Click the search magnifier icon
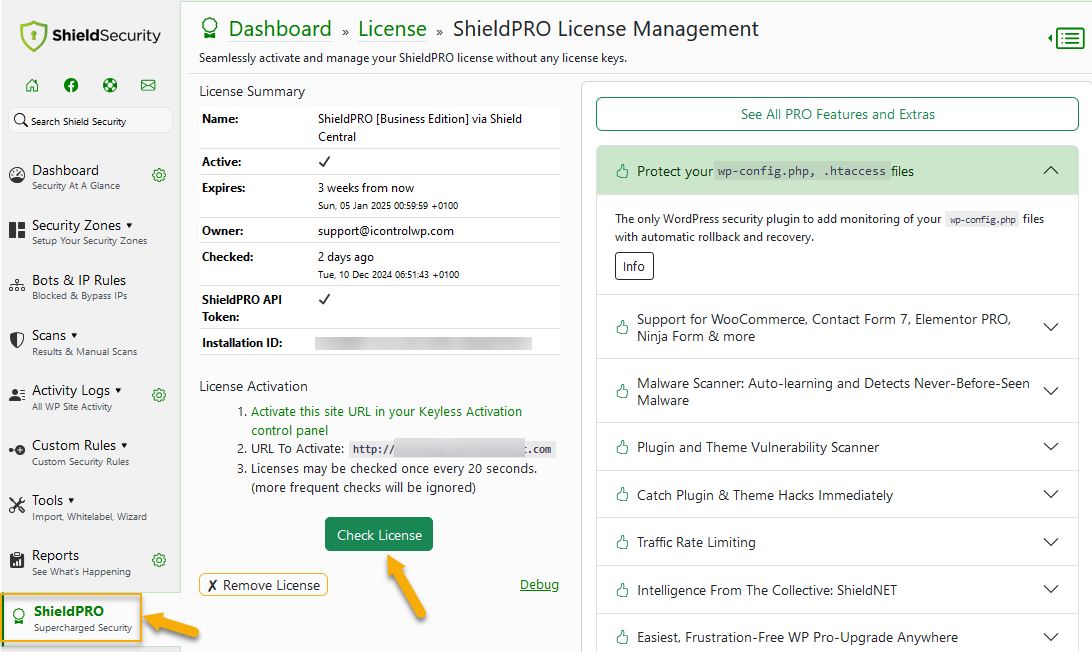This screenshot has height=652, width=1092. [21, 120]
